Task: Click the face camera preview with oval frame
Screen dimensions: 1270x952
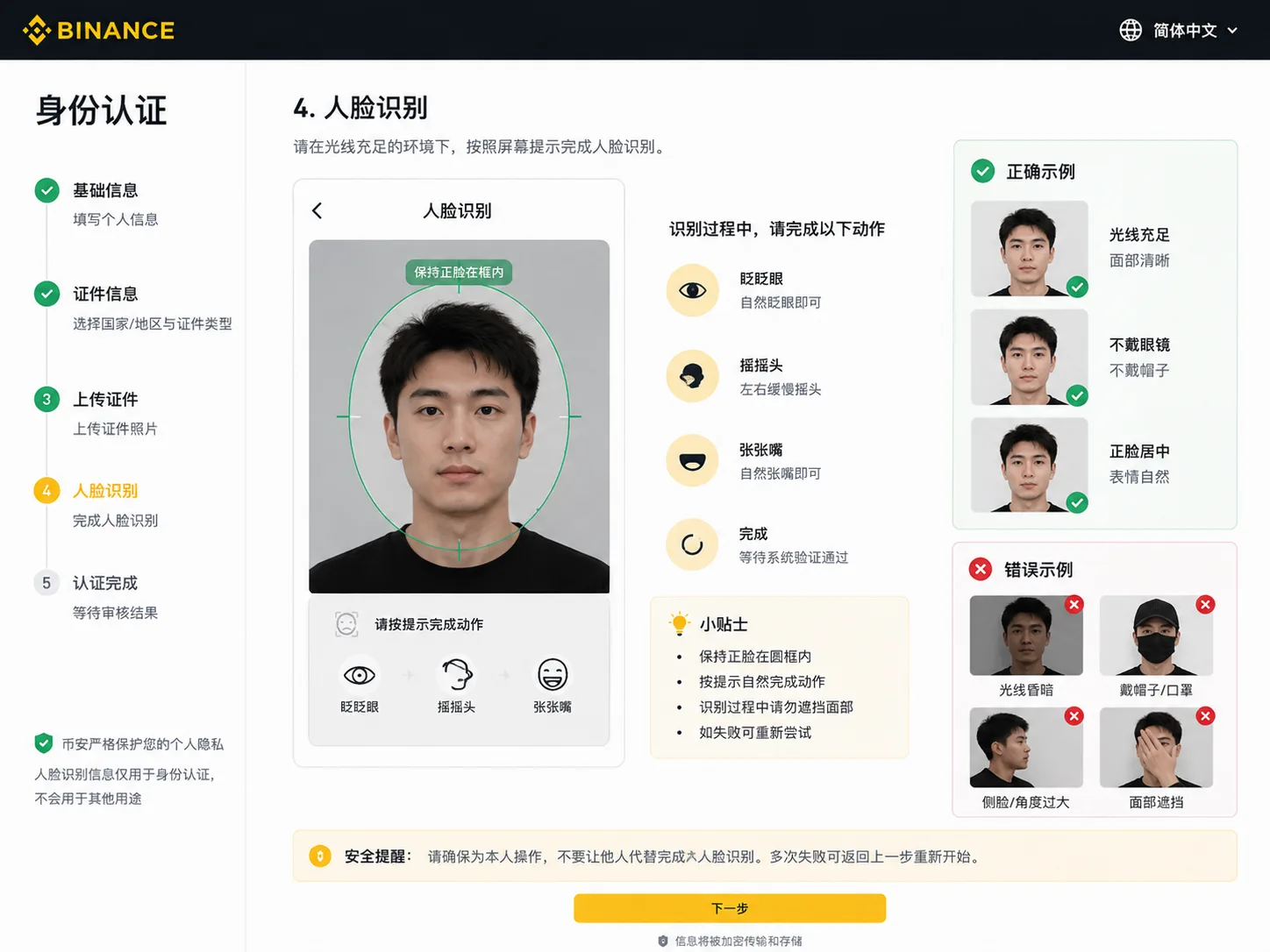Action: point(460,416)
